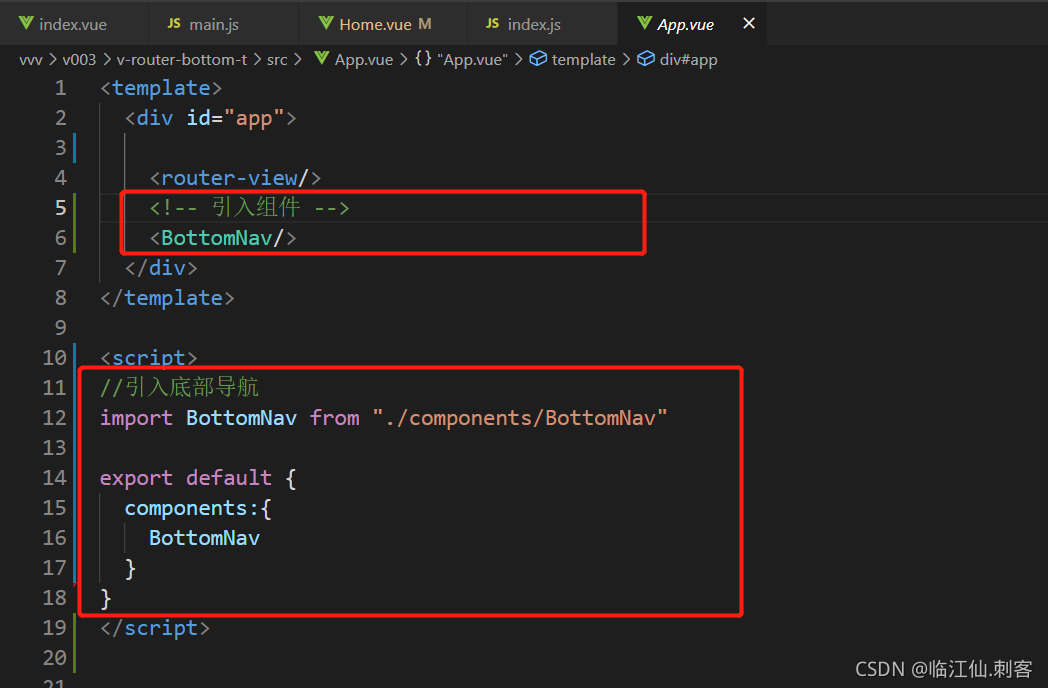Select App.vue file in breadcrumb

(364, 60)
